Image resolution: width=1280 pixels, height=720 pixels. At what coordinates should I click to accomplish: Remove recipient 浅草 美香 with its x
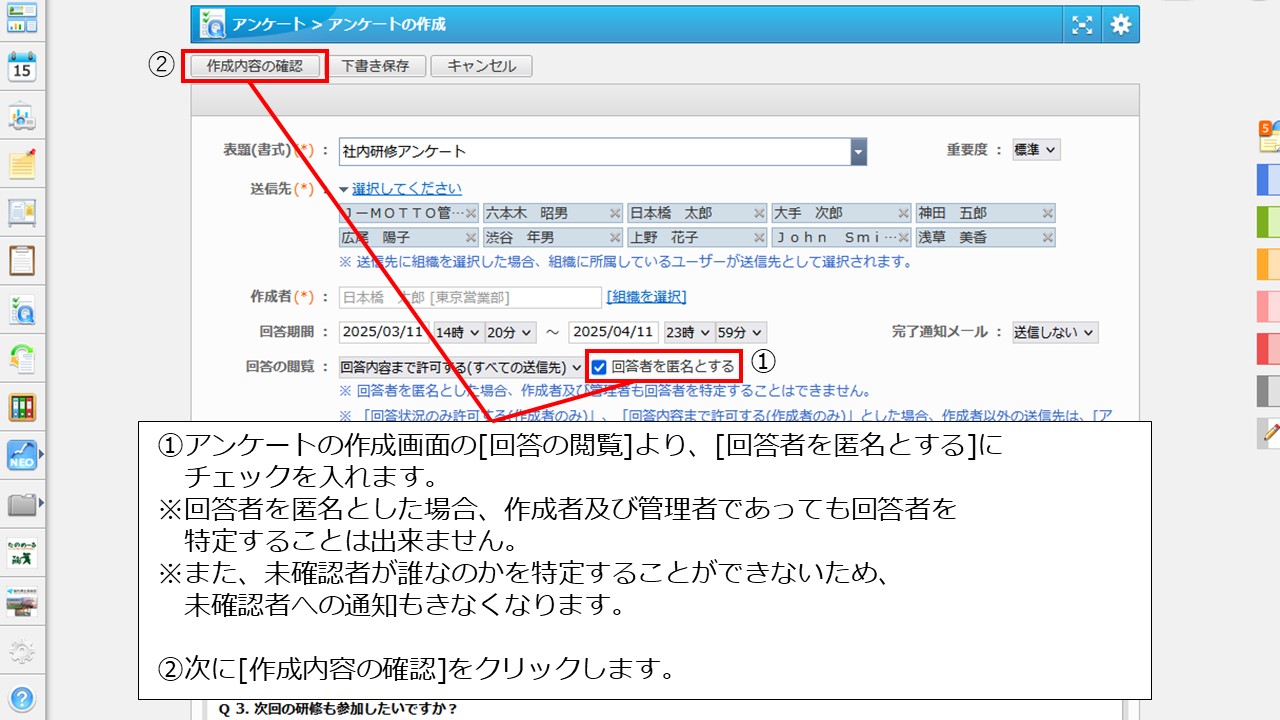point(1048,238)
